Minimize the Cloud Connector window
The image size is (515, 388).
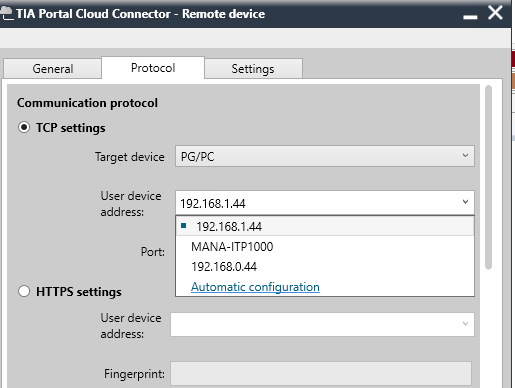[x=470, y=17]
